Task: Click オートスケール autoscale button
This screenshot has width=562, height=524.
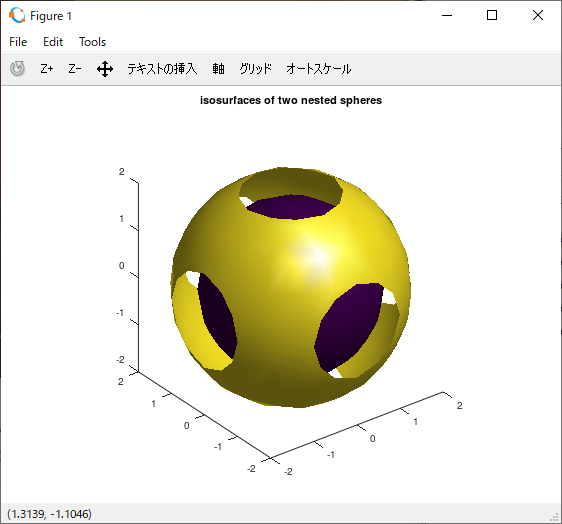Action: pos(318,68)
